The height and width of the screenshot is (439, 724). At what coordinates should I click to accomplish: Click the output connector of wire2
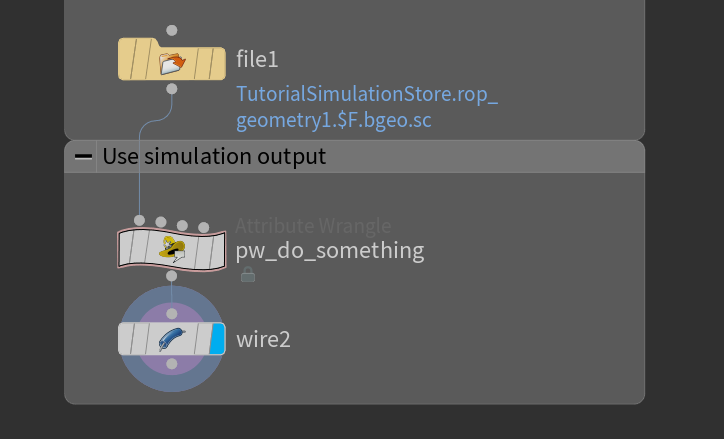tap(172, 364)
